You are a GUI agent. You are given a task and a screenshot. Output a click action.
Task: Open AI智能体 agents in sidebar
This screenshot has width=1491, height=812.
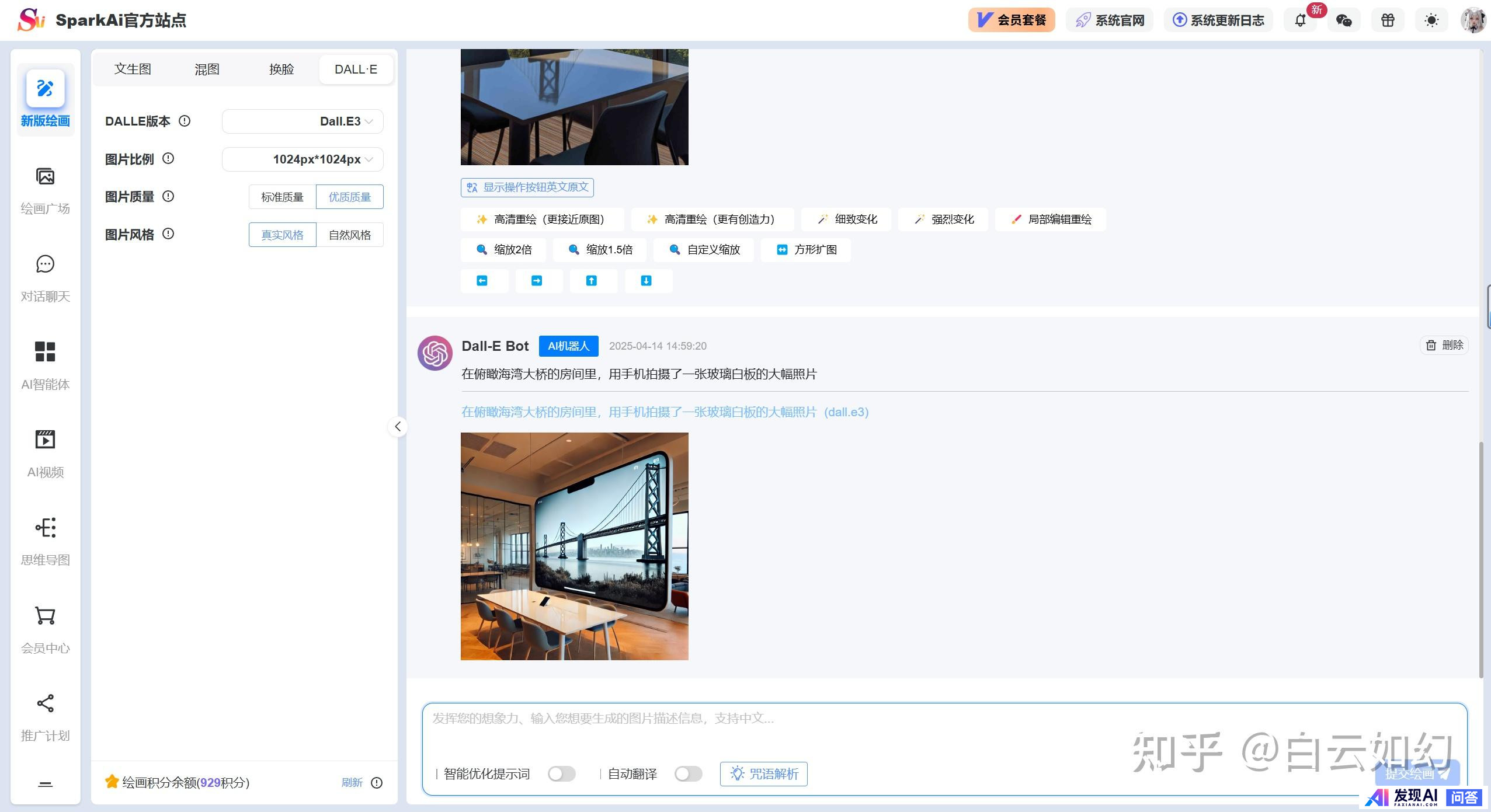(x=46, y=366)
